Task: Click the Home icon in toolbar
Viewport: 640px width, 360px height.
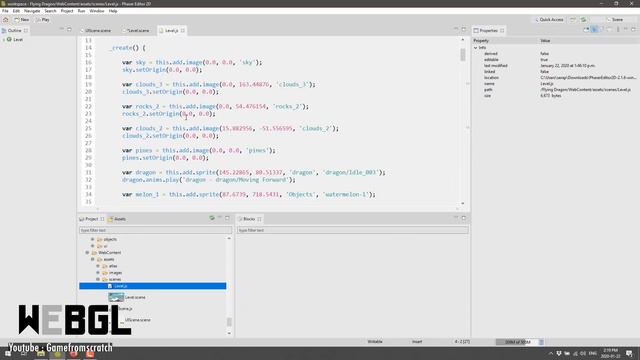Action: (x=5, y=20)
